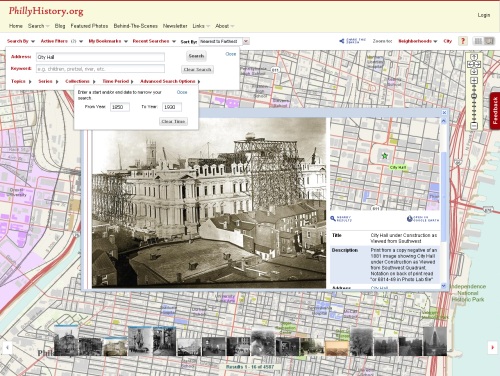Expand the Search By dropdown

click(x=21, y=41)
